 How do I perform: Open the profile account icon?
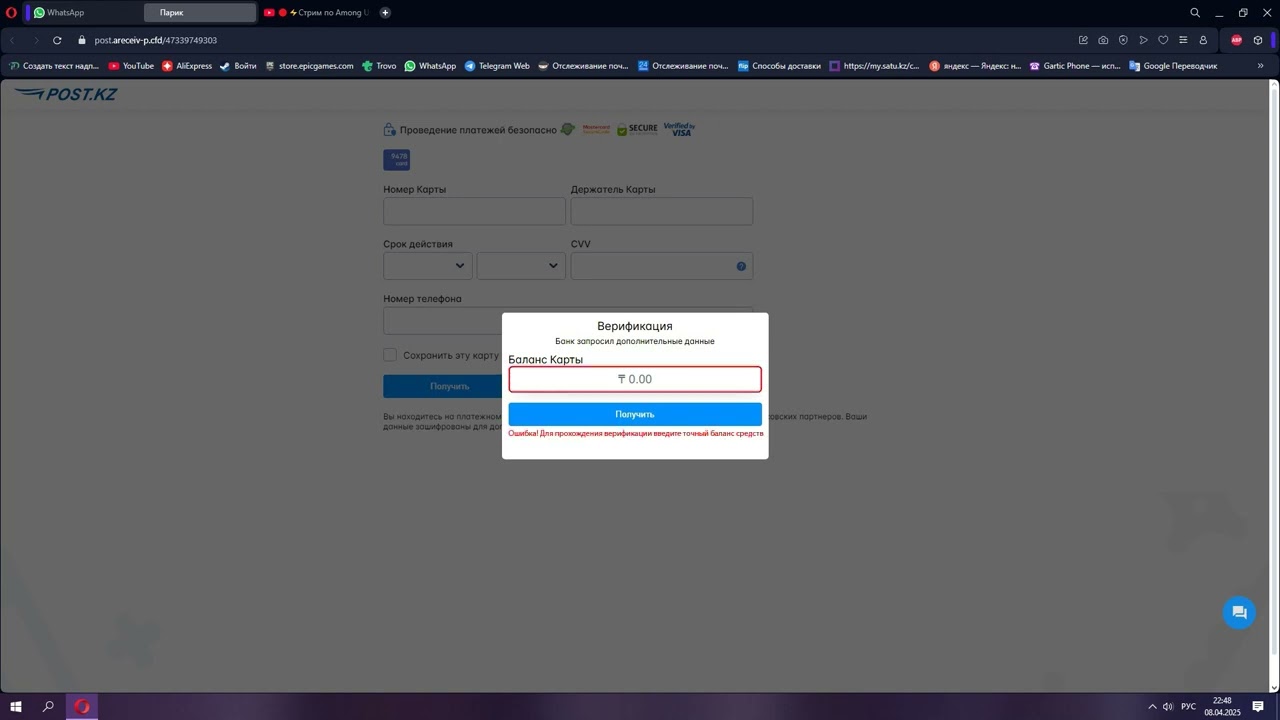point(1203,40)
